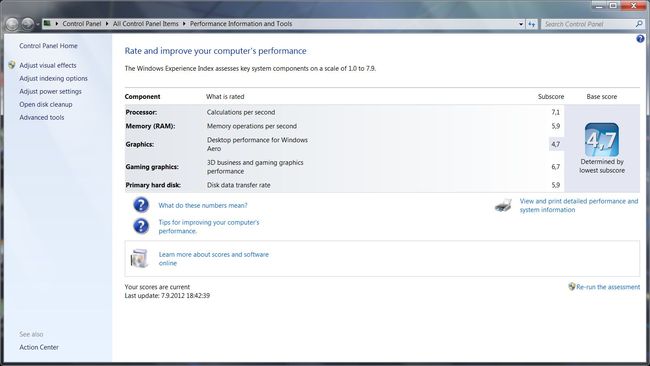Click the printer icon
The height and width of the screenshot is (366, 650).
point(503,205)
